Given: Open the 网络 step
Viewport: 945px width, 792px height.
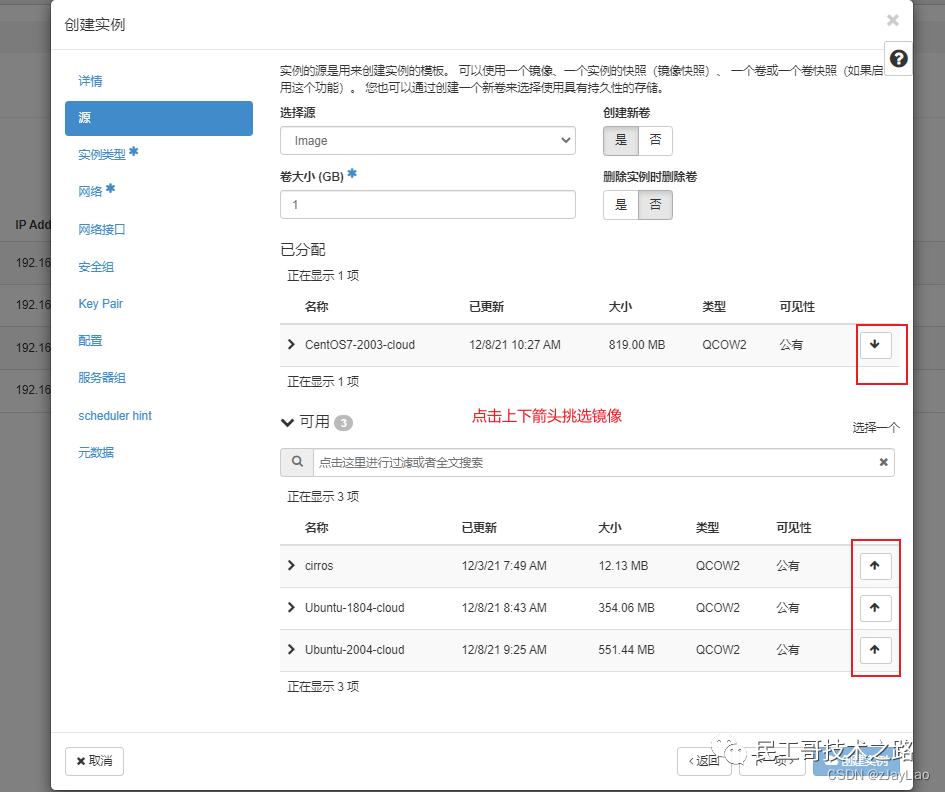Looking at the screenshot, I should pos(90,192).
